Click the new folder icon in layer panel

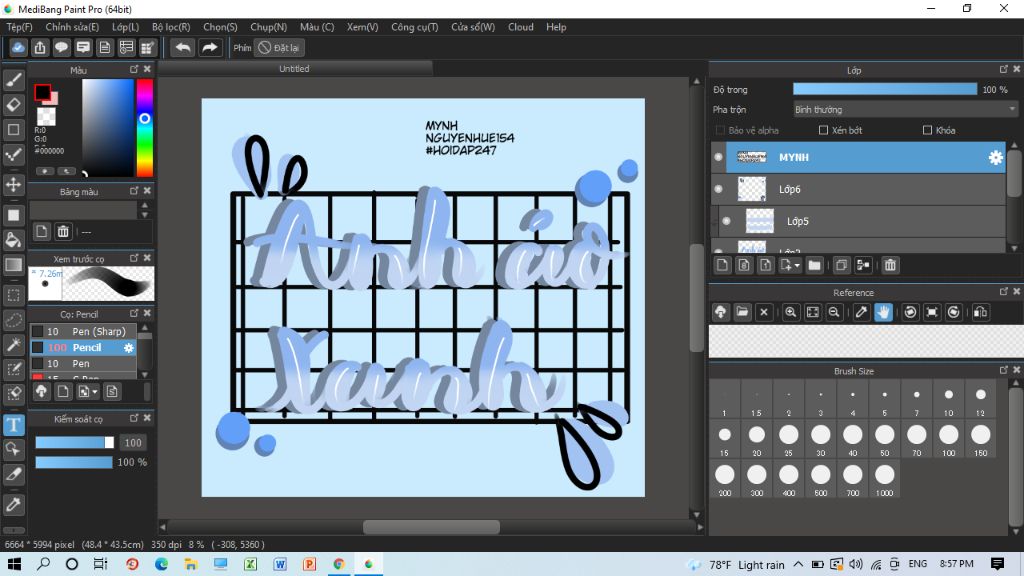814,265
